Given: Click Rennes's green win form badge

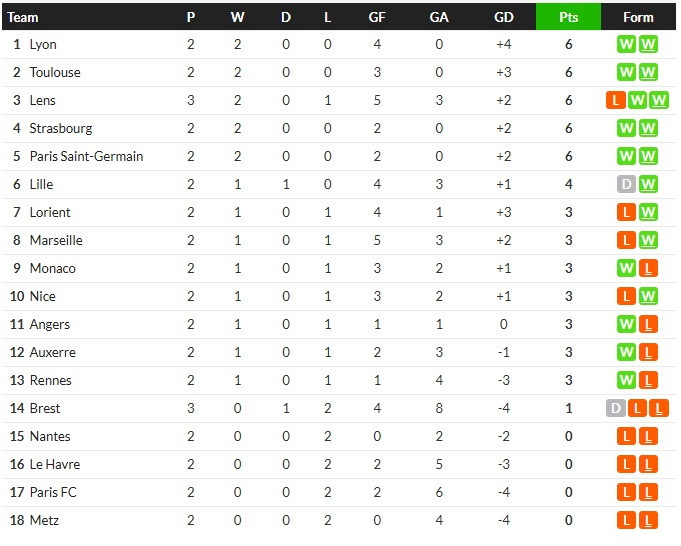Looking at the screenshot, I should pyautogui.click(x=626, y=381).
